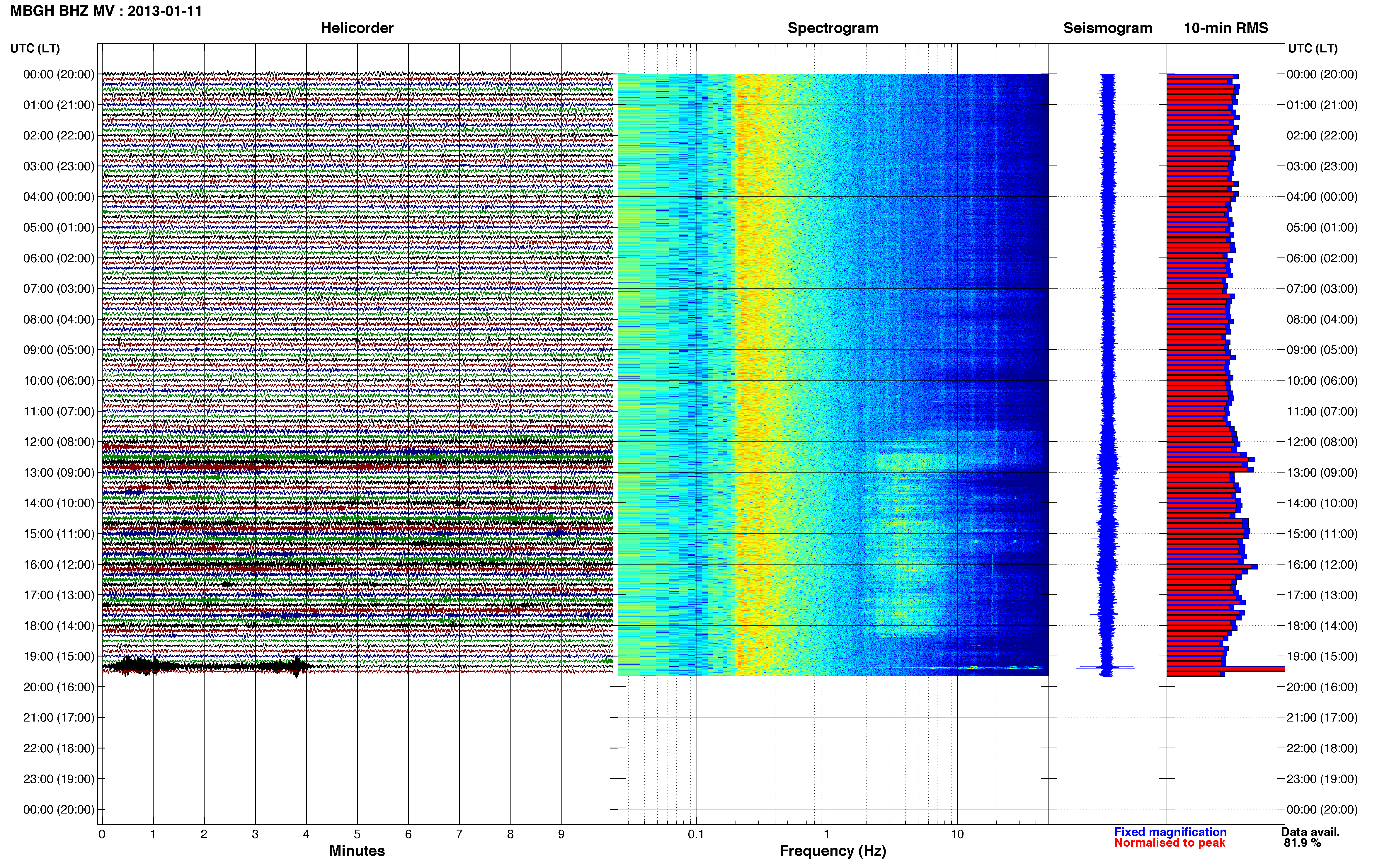
Task: Click the Fixed magnification legend text
Action: coord(1170,832)
